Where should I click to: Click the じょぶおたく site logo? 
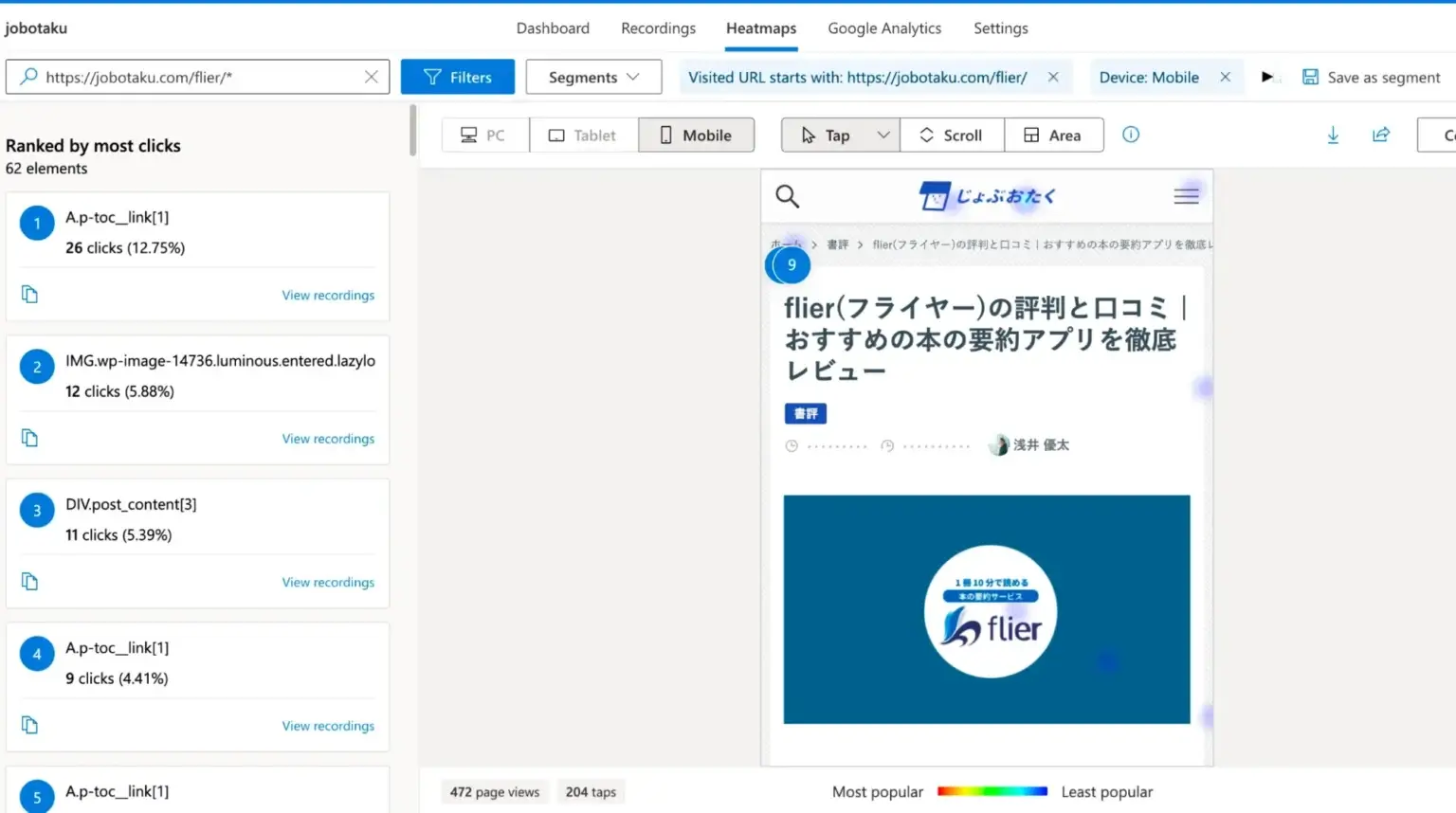[987, 196]
